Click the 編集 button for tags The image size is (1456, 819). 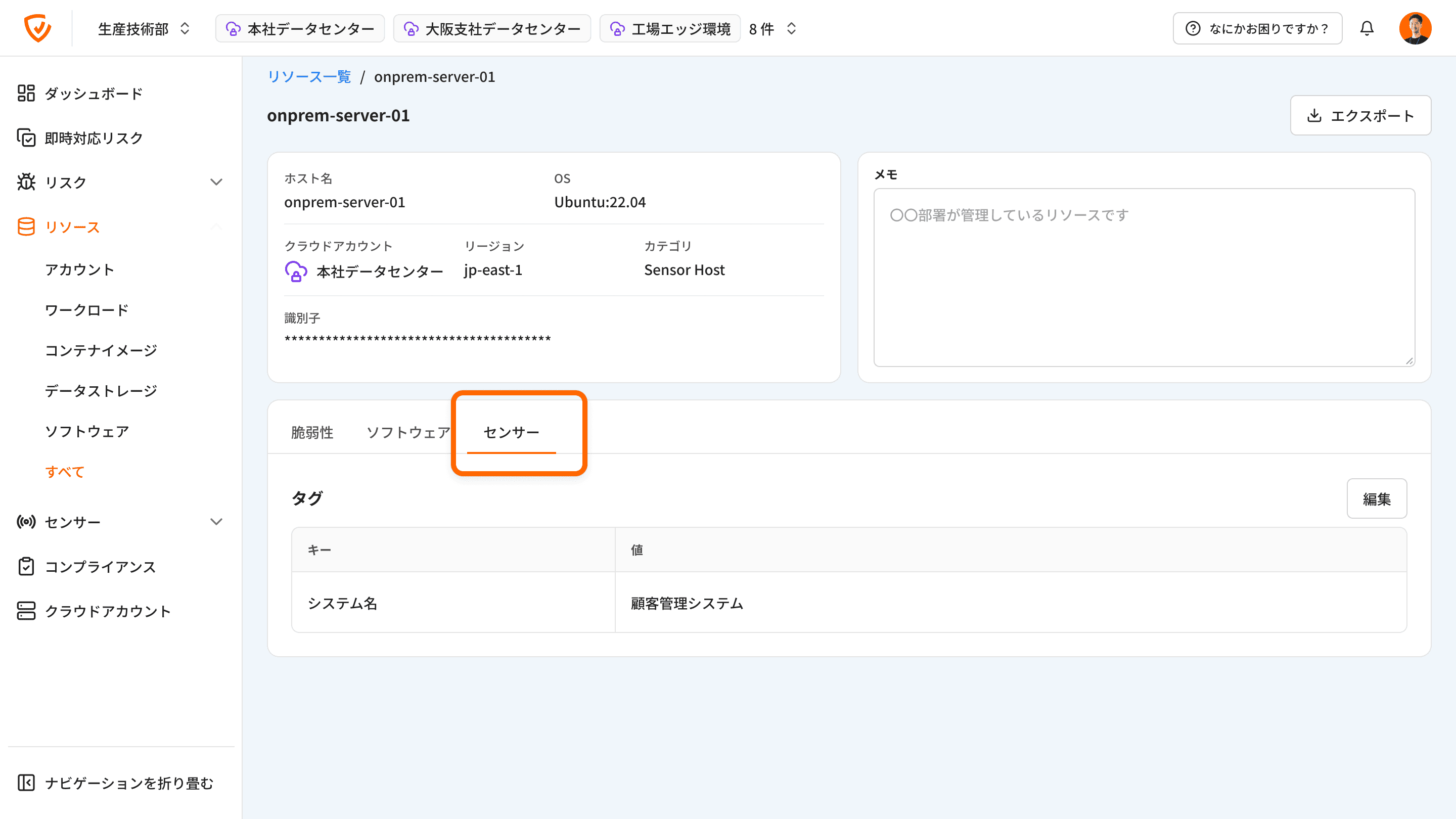click(1376, 498)
